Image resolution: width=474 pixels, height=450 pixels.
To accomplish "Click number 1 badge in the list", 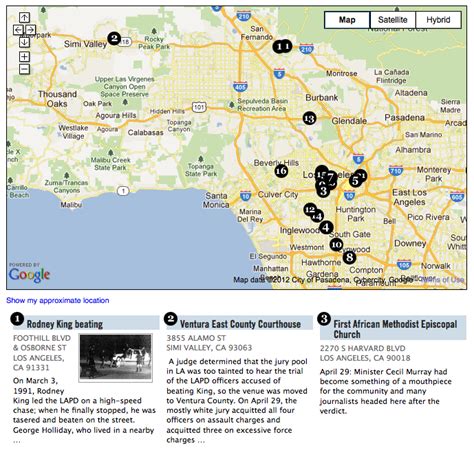I will coord(17,319).
